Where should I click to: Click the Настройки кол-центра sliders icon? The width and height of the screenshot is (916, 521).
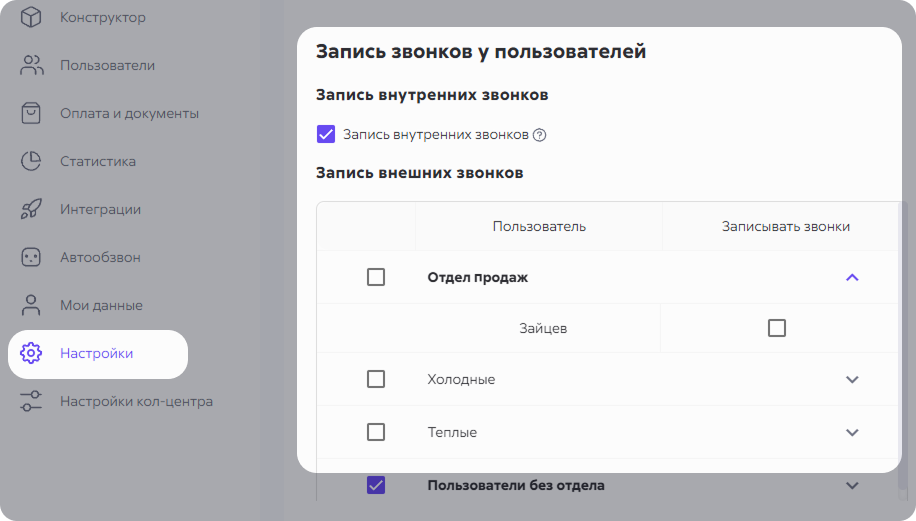click(31, 401)
